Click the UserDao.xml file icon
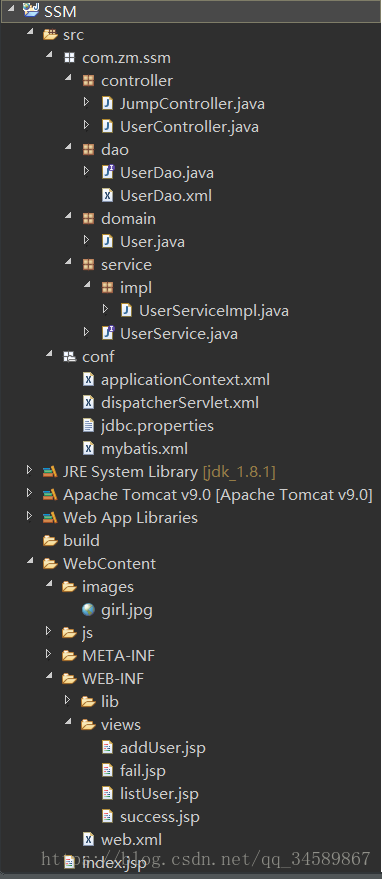The height and width of the screenshot is (879, 382). click(x=107, y=195)
